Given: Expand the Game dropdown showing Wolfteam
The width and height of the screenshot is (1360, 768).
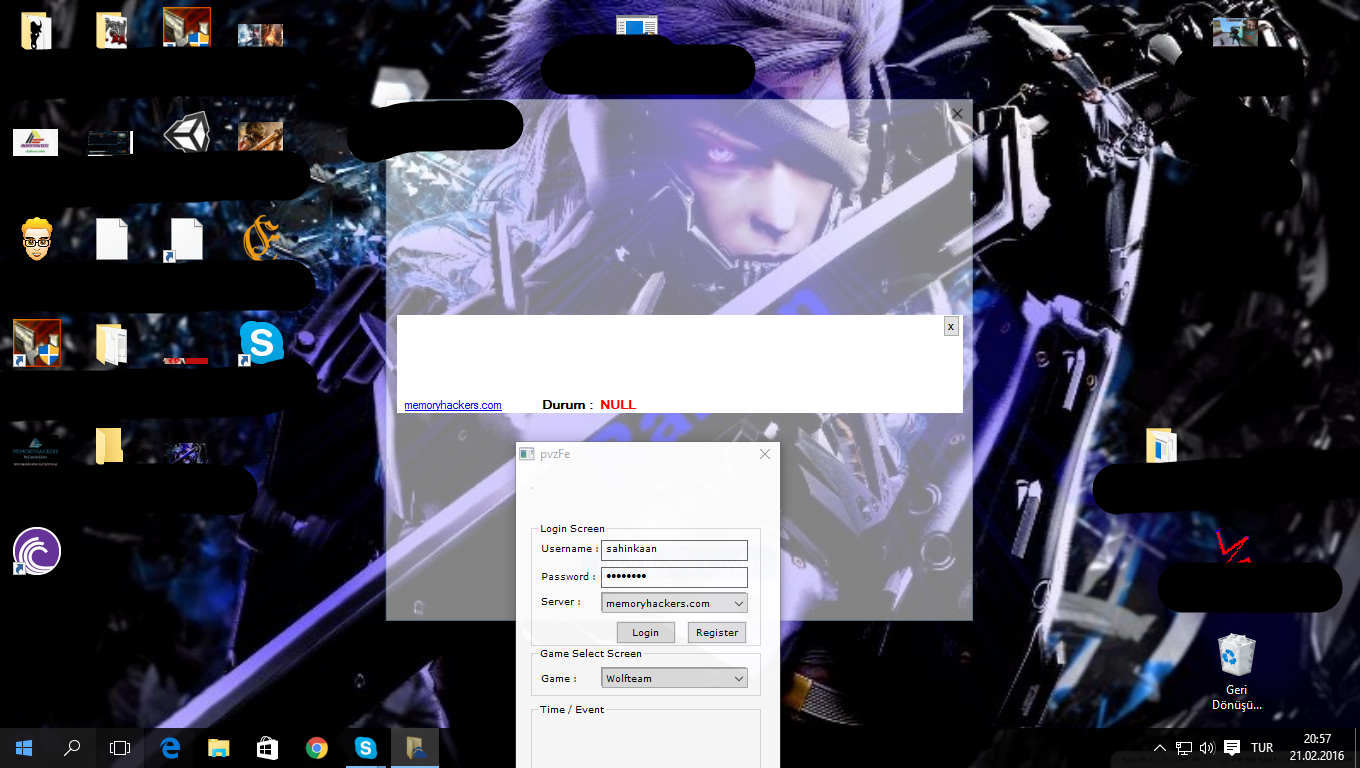Looking at the screenshot, I should (x=674, y=678).
